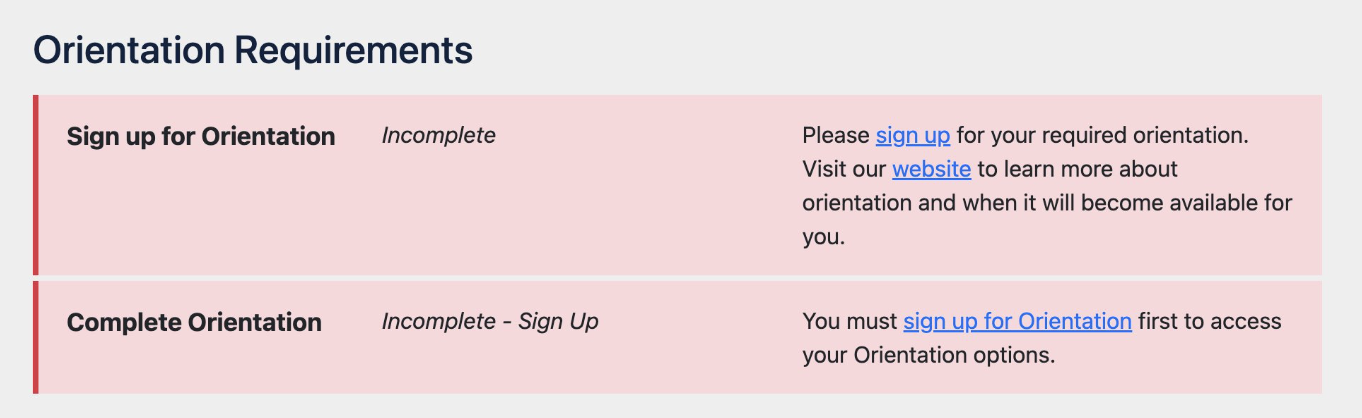Click red left border of Complete Orientation row

[x=36, y=337]
